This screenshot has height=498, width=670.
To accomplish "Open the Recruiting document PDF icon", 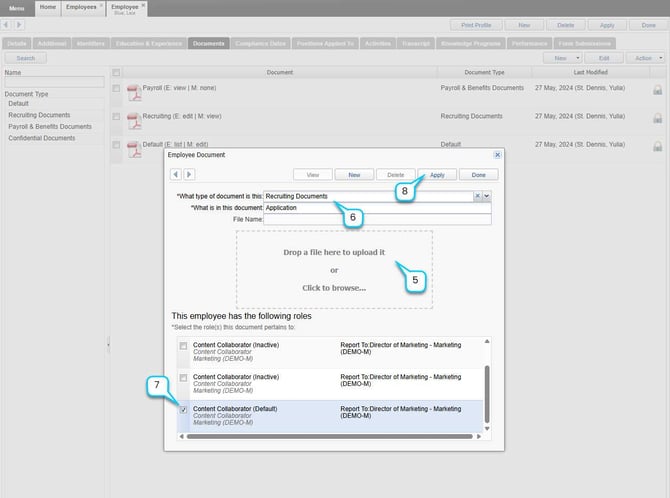I will click(x=133, y=119).
